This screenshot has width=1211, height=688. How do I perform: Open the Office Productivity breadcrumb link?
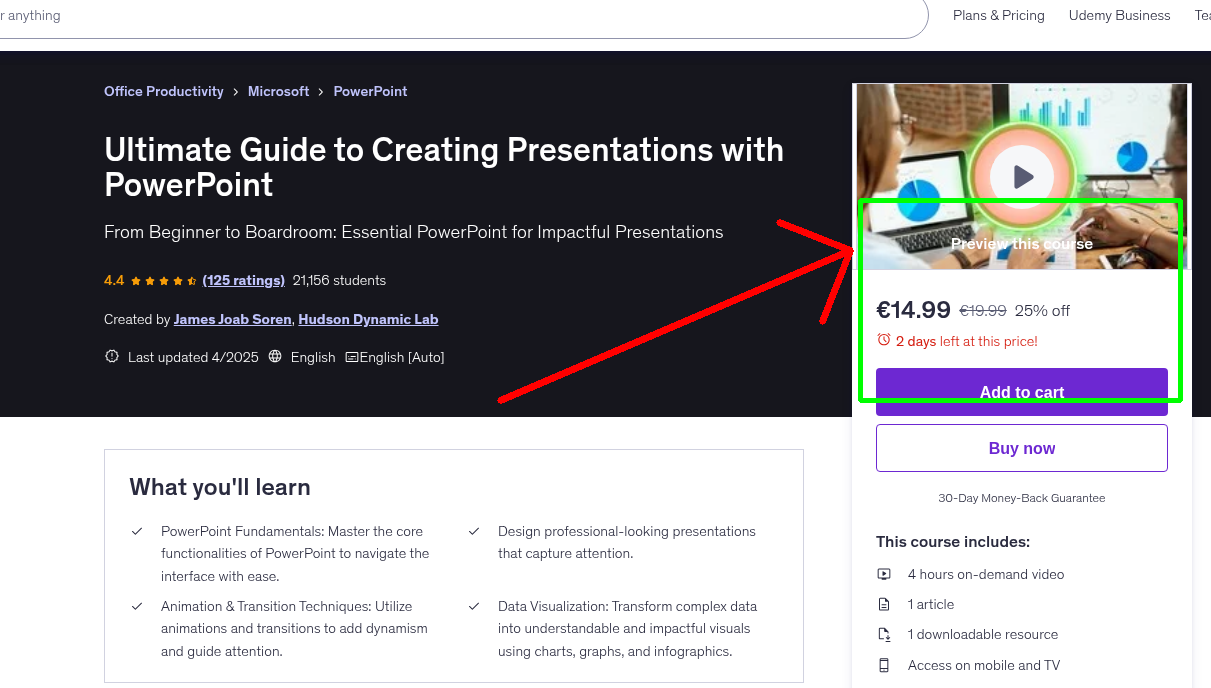(163, 91)
